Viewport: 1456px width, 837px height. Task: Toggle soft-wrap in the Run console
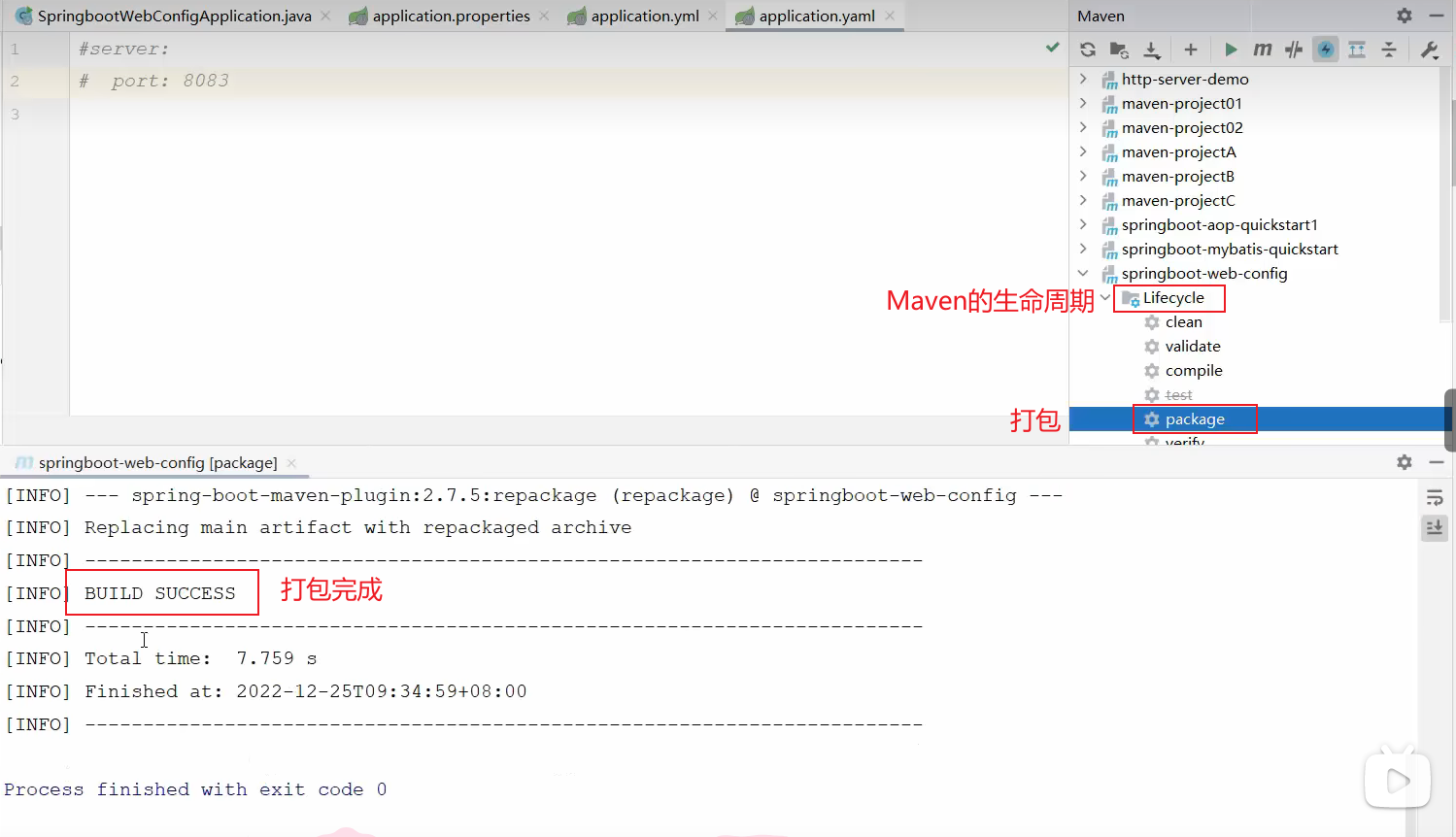[x=1434, y=498]
